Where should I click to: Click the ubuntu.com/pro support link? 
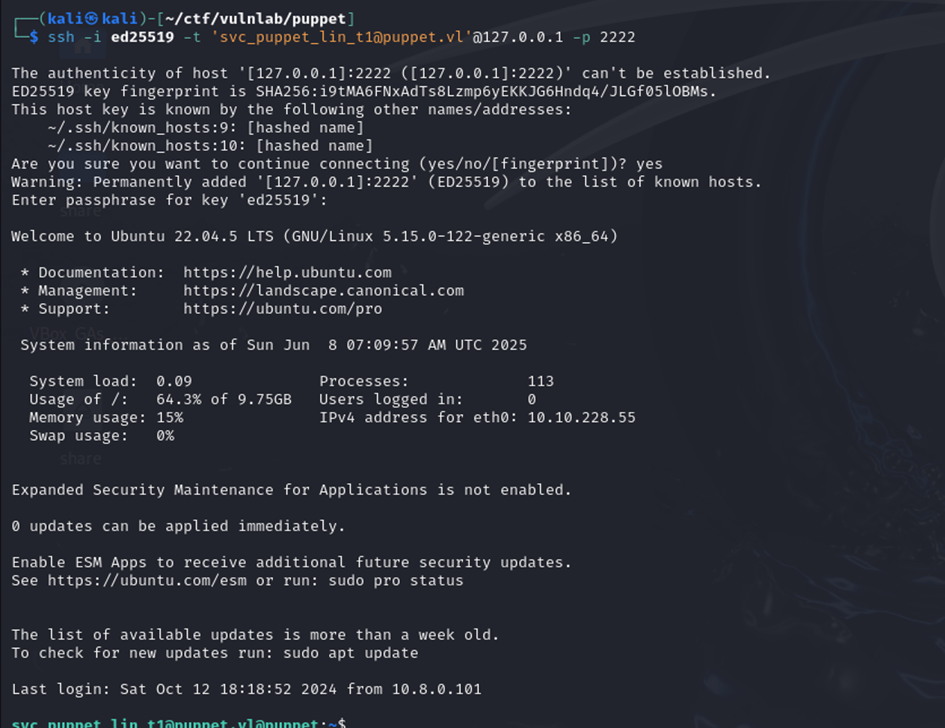[x=282, y=309]
